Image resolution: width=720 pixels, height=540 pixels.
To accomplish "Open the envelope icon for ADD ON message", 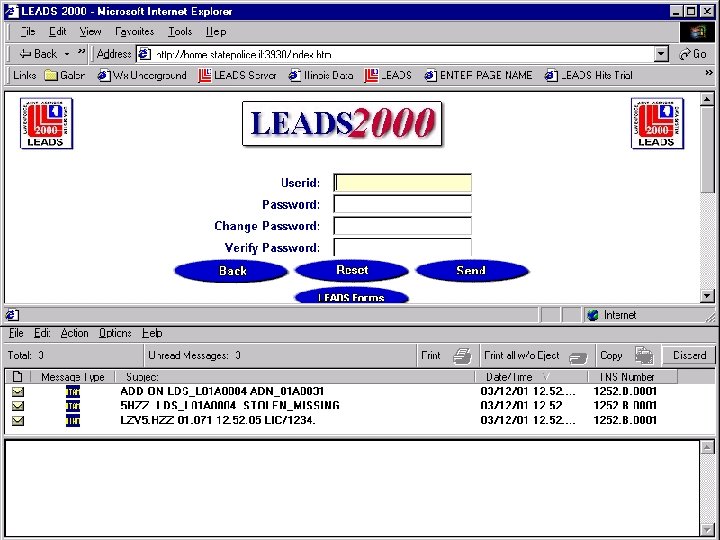I will pyautogui.click(x=18, y=392).
